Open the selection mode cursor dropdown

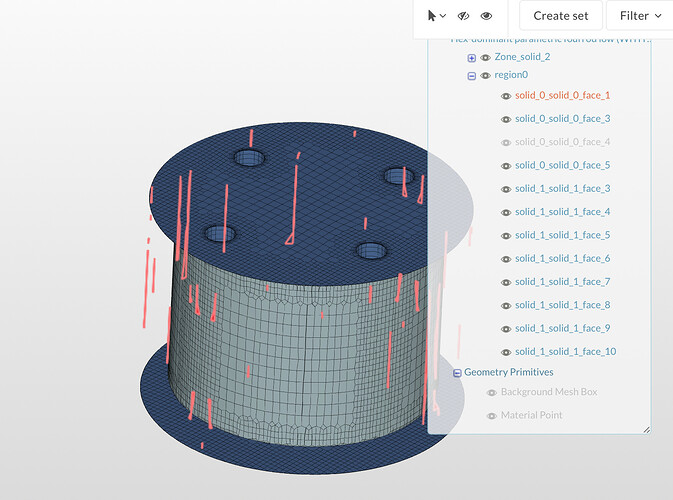[436, 16]
